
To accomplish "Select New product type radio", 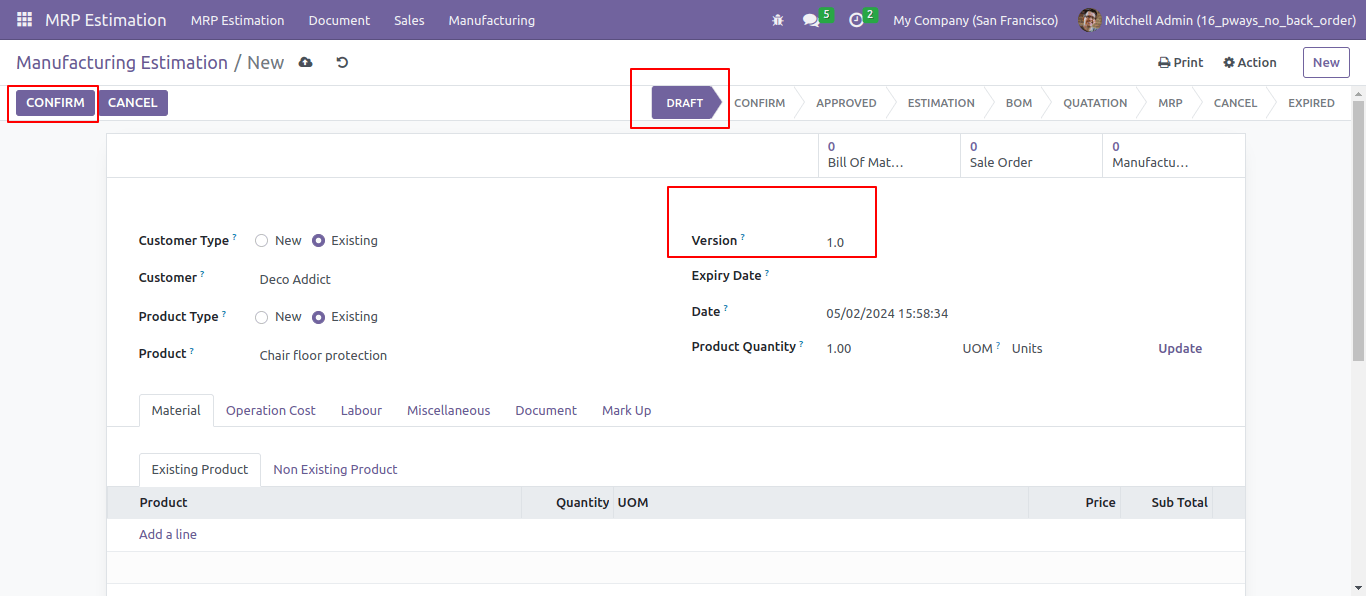I will coord(262,317).
